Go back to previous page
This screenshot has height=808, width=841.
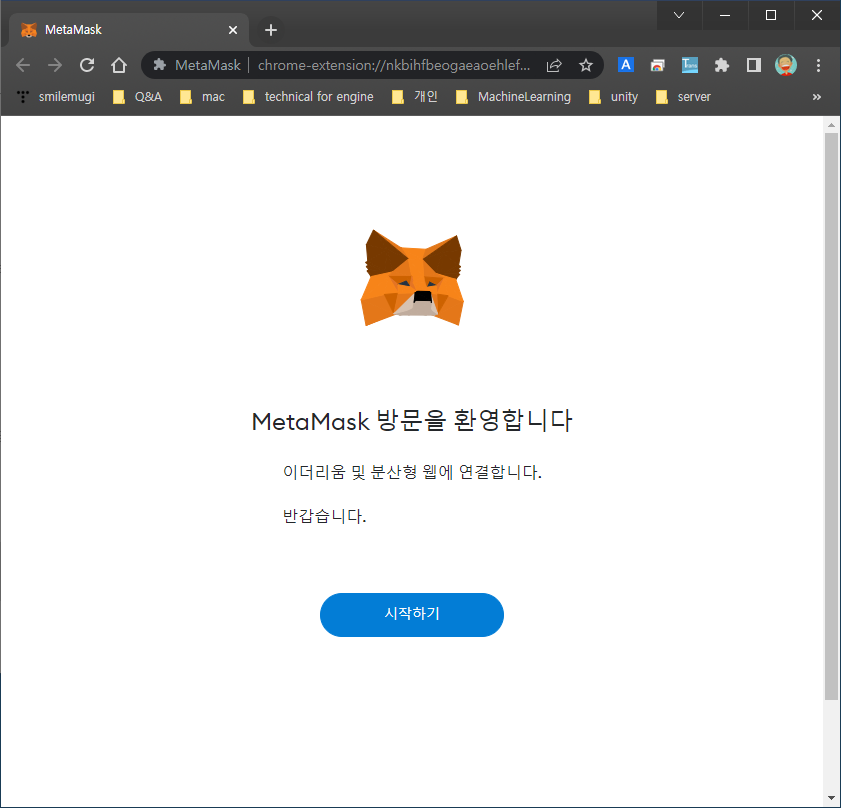click(x=23, y=65)
